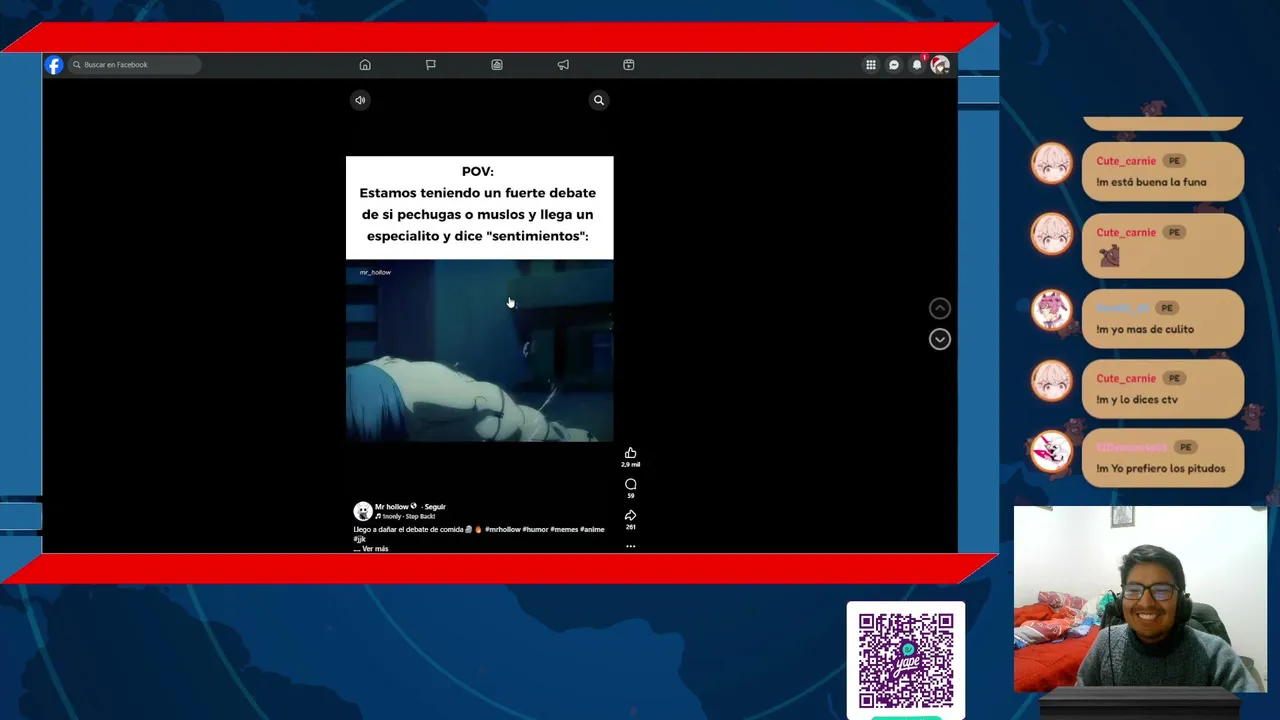Click the Yape QR code
The image size is (1280, 720).
[x=906, y=660]
